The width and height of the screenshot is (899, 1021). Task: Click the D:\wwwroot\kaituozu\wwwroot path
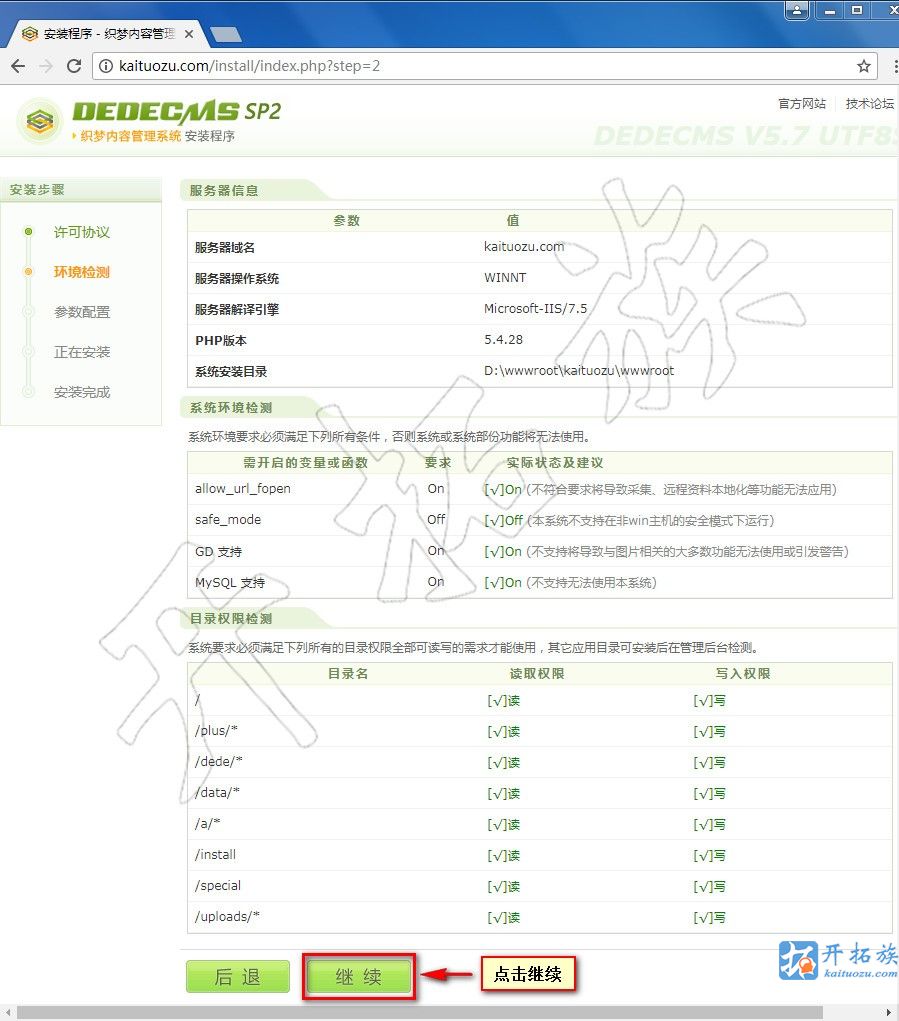click(x=579, y=371)
